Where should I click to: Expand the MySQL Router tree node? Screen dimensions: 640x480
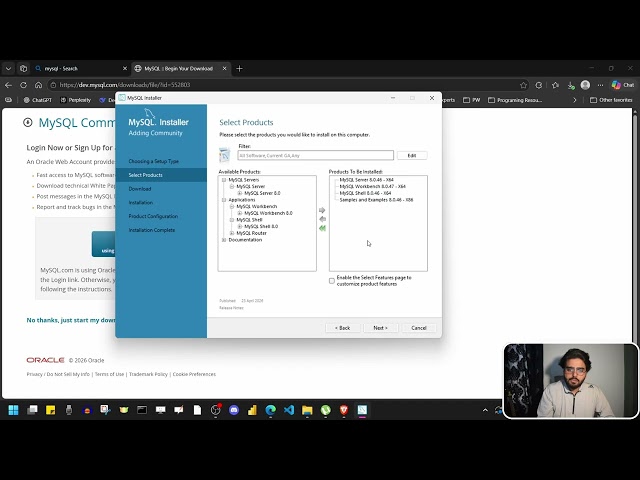click(232, 233)
